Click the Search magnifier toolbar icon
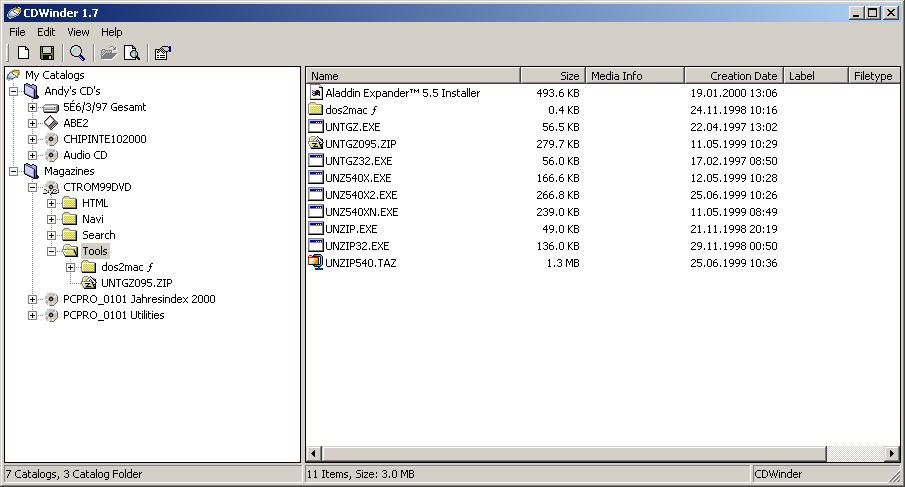The height and width of the screenshot is (487, 905). 77,53
